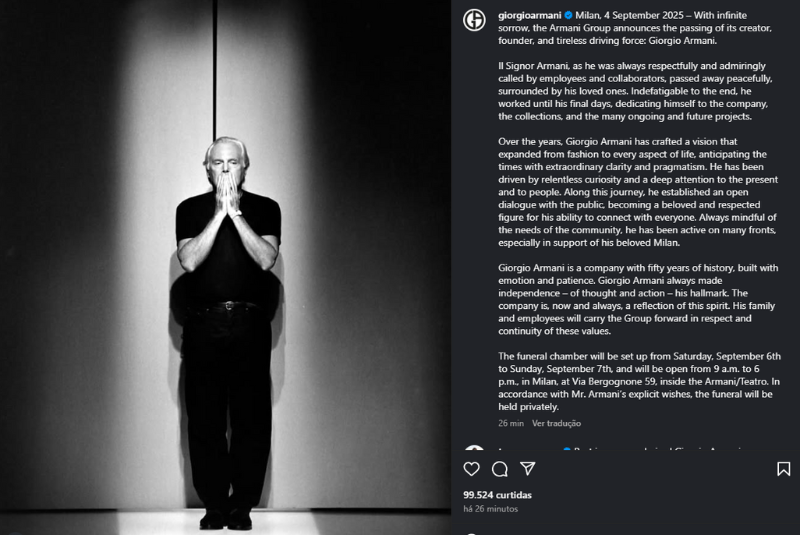View the 99.524 curtidas likes list
Screen dimensions: 800x535
(x=497, y=495)
